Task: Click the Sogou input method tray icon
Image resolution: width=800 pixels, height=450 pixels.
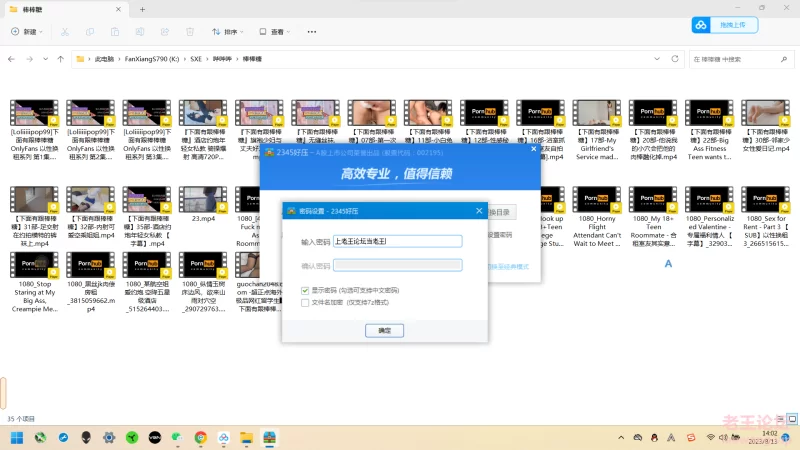Action: pyautogui.click(x=691, y=437)
